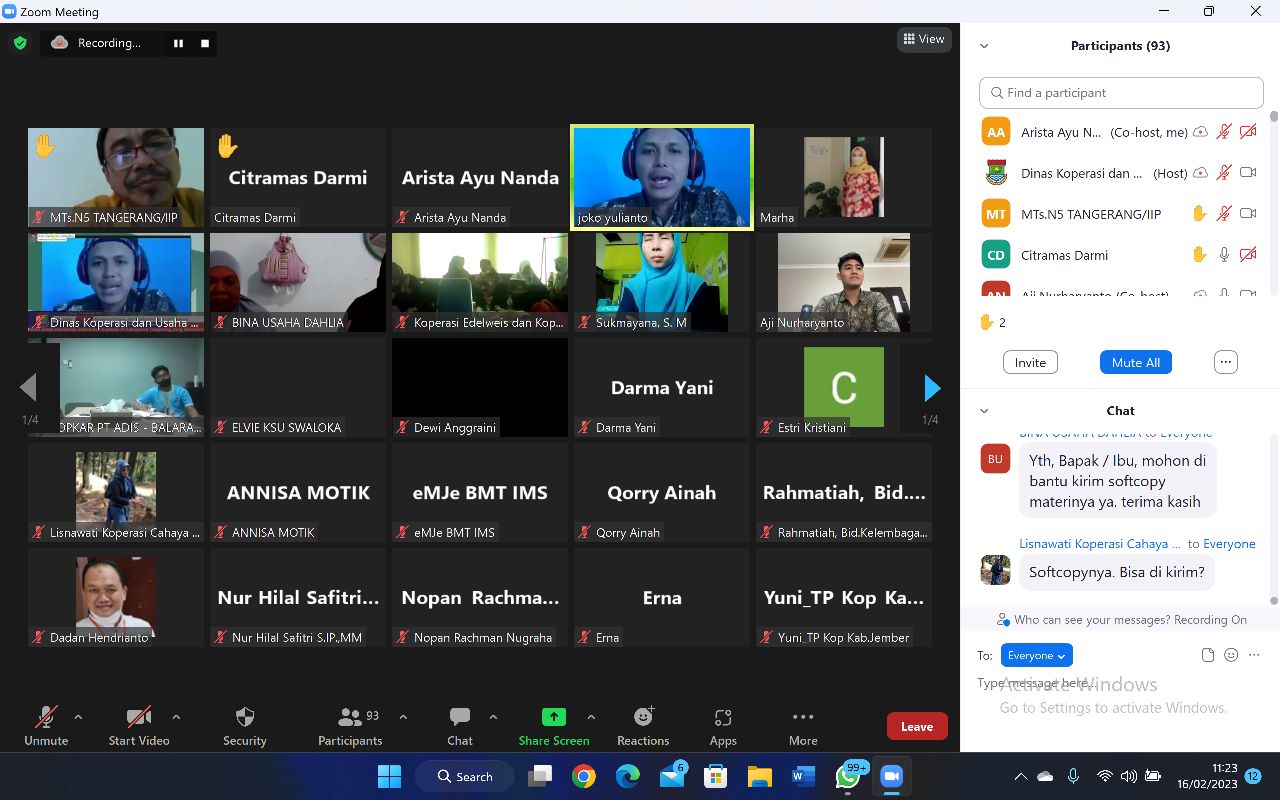This screenshot has width=1280, height=800.
Task: Click the file attachment icon in chat
Action: click(x=1208, y=655)
